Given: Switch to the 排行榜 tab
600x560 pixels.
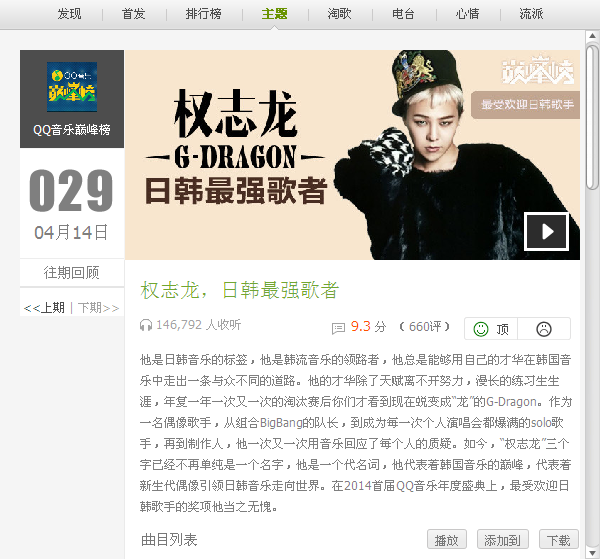Looking at the screenshot, I should (204, 14).
